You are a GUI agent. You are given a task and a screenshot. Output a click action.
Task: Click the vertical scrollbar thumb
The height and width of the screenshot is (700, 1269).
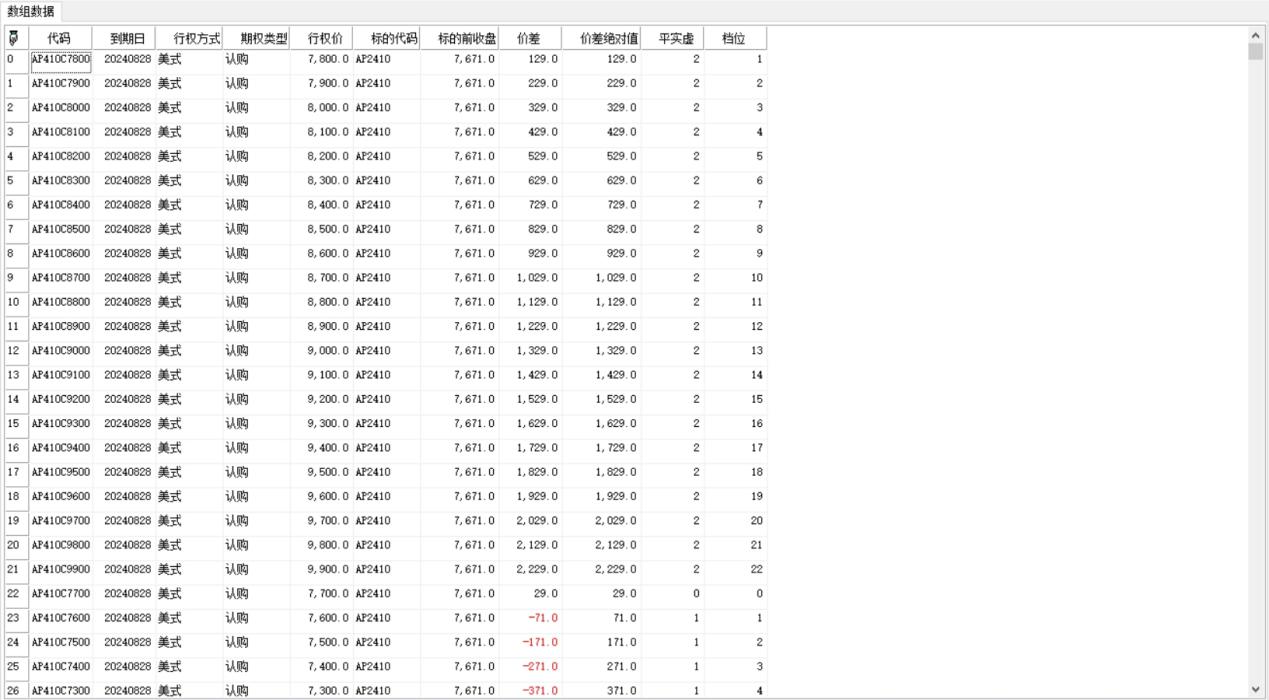point(1256,52)
